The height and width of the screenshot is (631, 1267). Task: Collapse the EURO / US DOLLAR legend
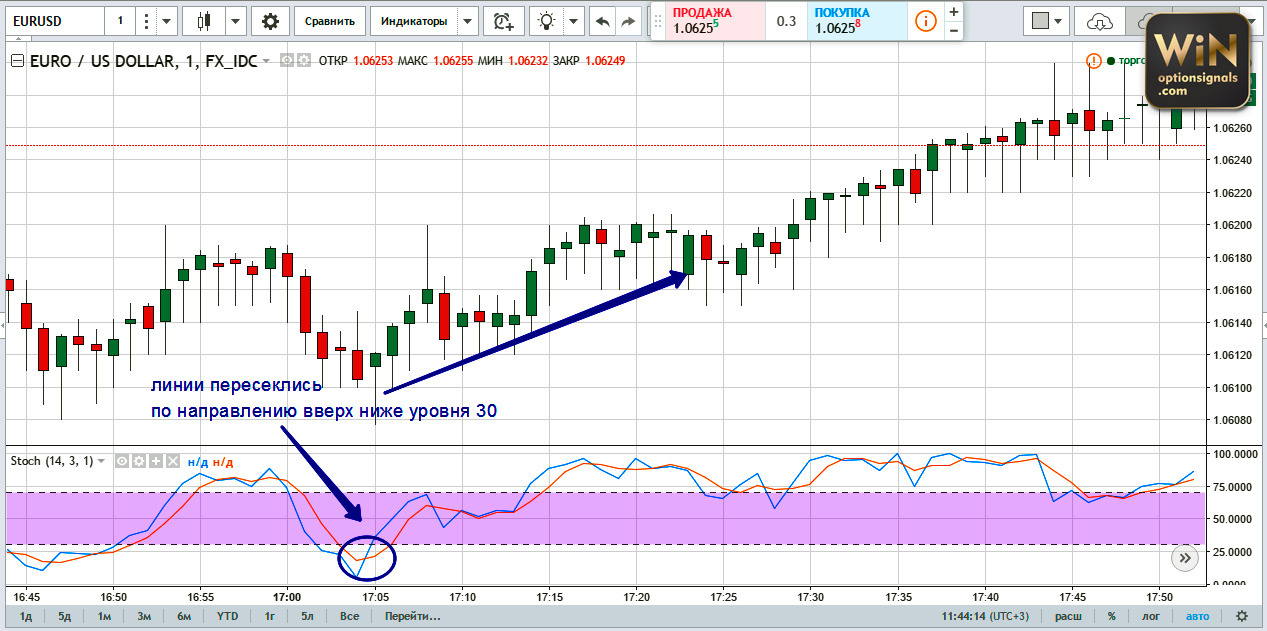tap(17, 61)
